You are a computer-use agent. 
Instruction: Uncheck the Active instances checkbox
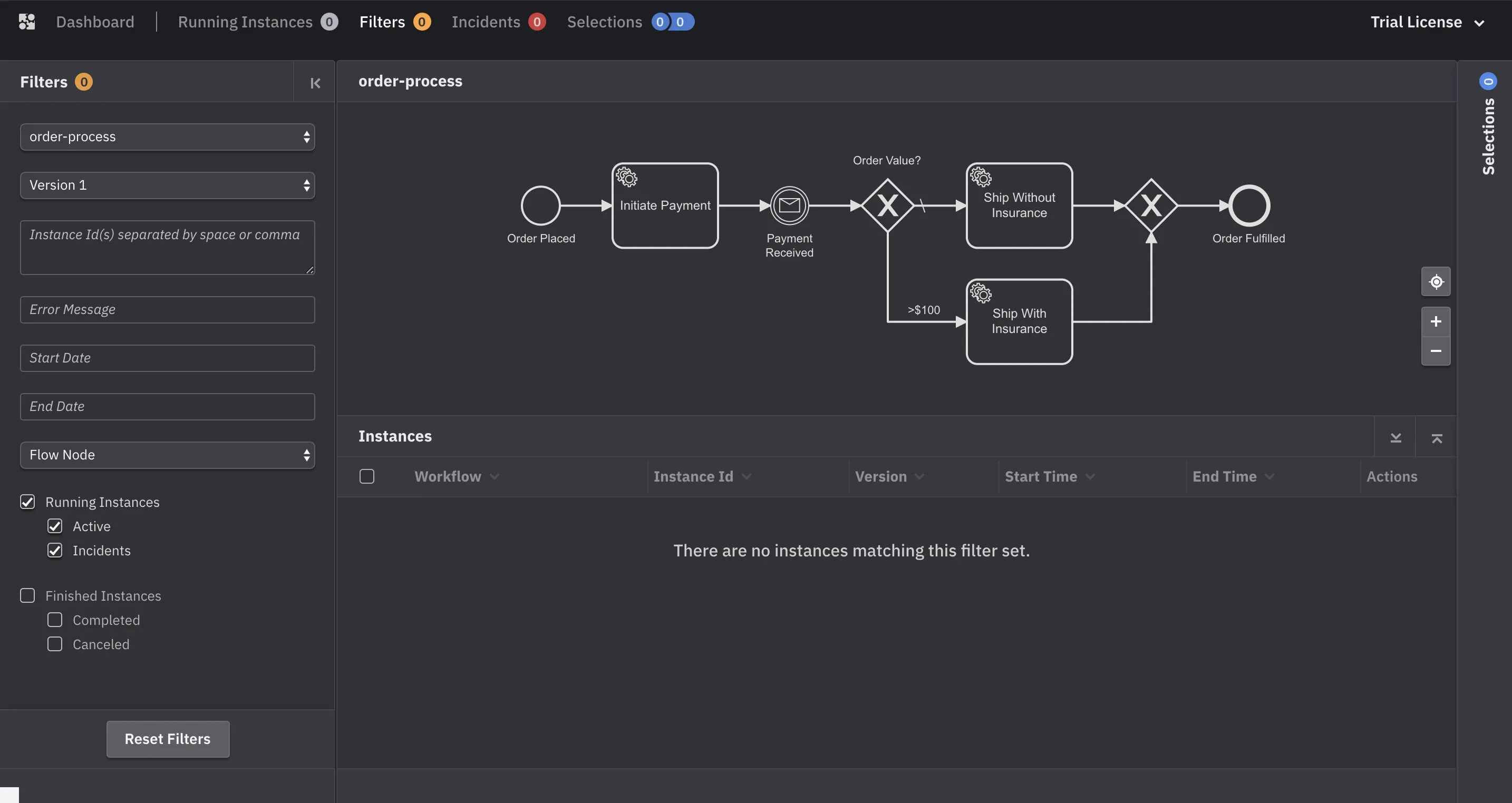(55, 526)
